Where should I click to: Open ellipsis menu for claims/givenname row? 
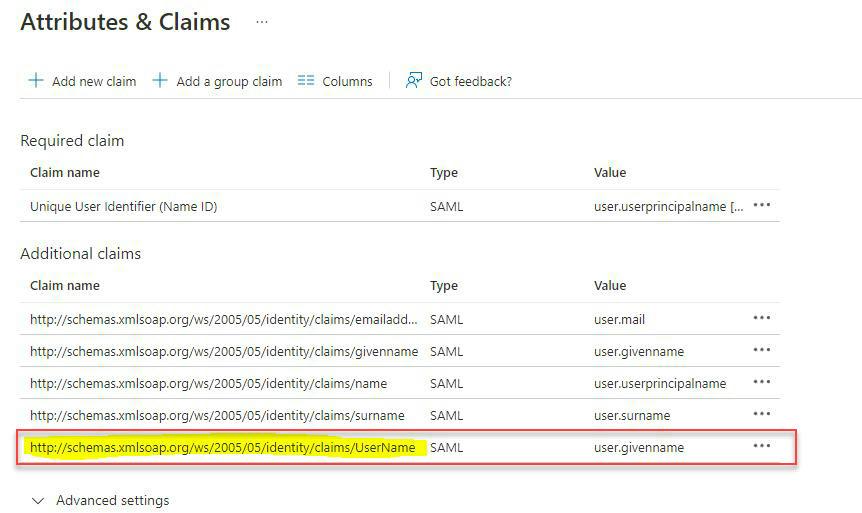coord(761,350)
